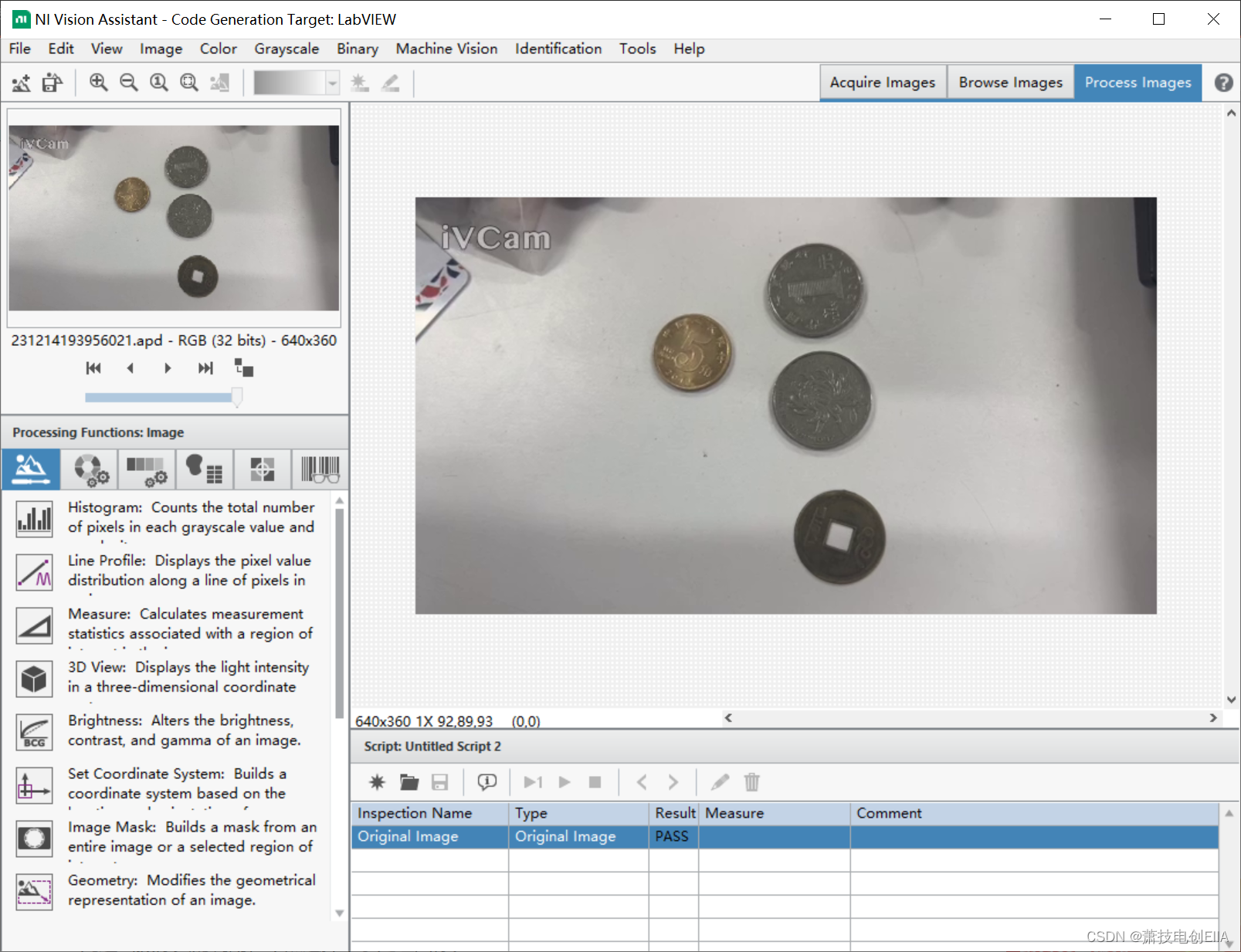The height and width of the screenshot is (952, 1241).
Task: Open the Color menu
Action: coord(219,49)
